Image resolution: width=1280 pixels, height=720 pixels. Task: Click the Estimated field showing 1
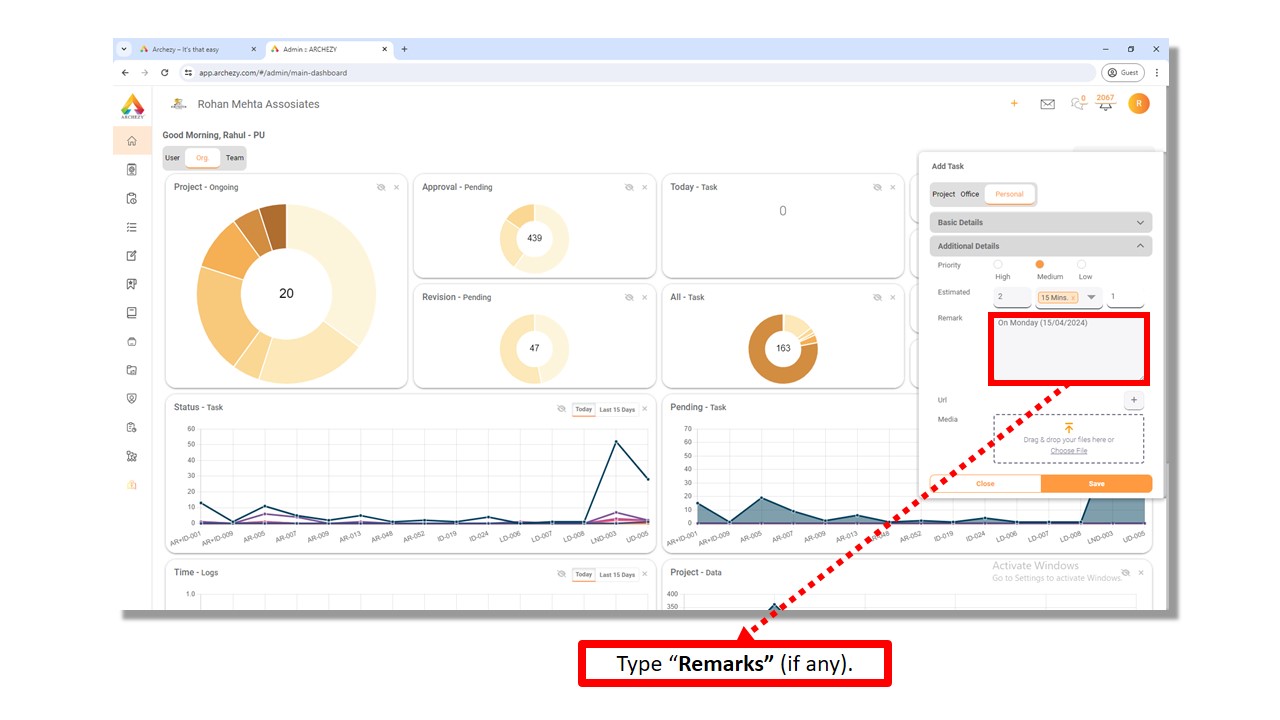[1125, 297]
